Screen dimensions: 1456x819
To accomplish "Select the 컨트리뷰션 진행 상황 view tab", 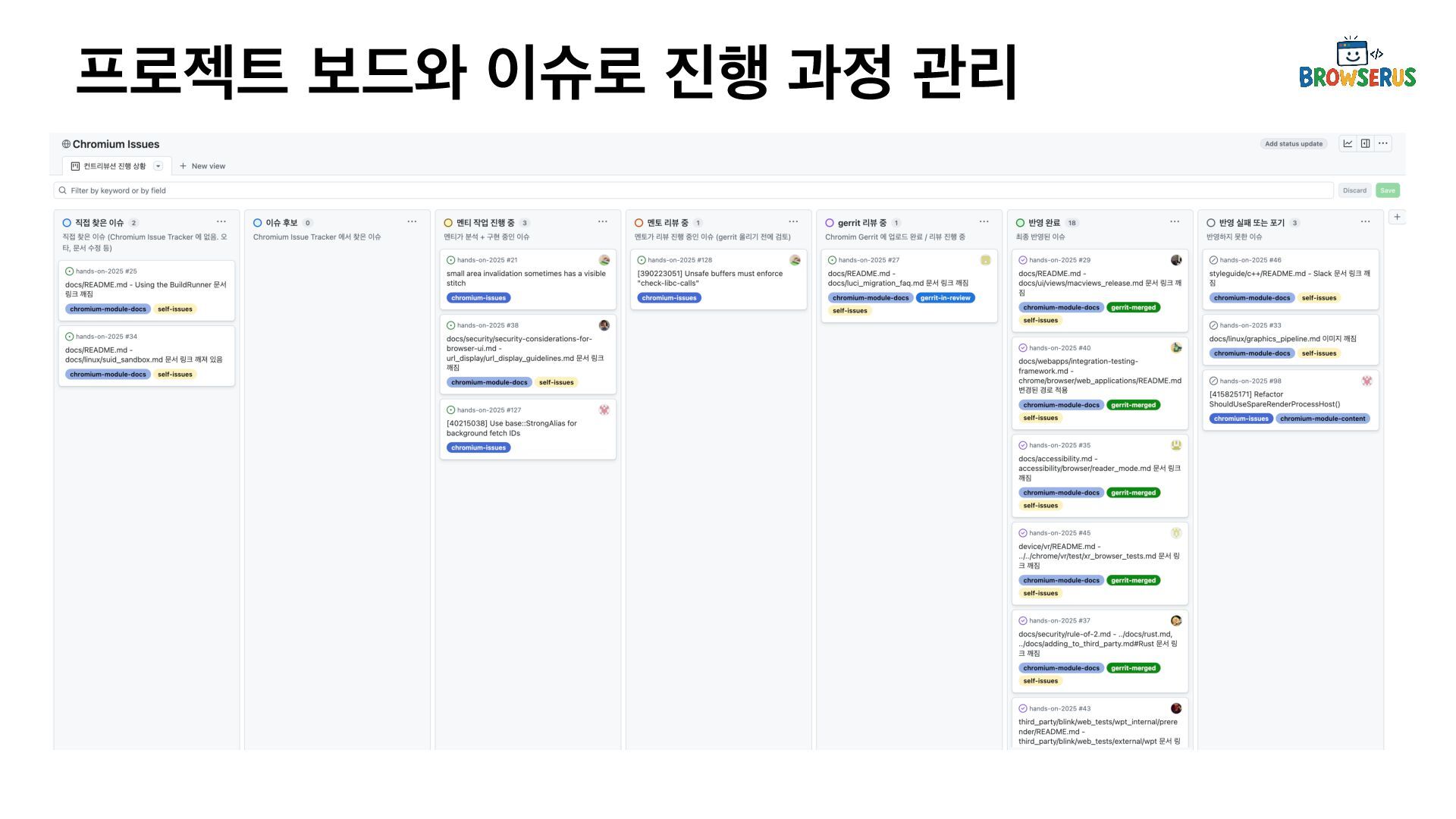I will tap(114, 166).
